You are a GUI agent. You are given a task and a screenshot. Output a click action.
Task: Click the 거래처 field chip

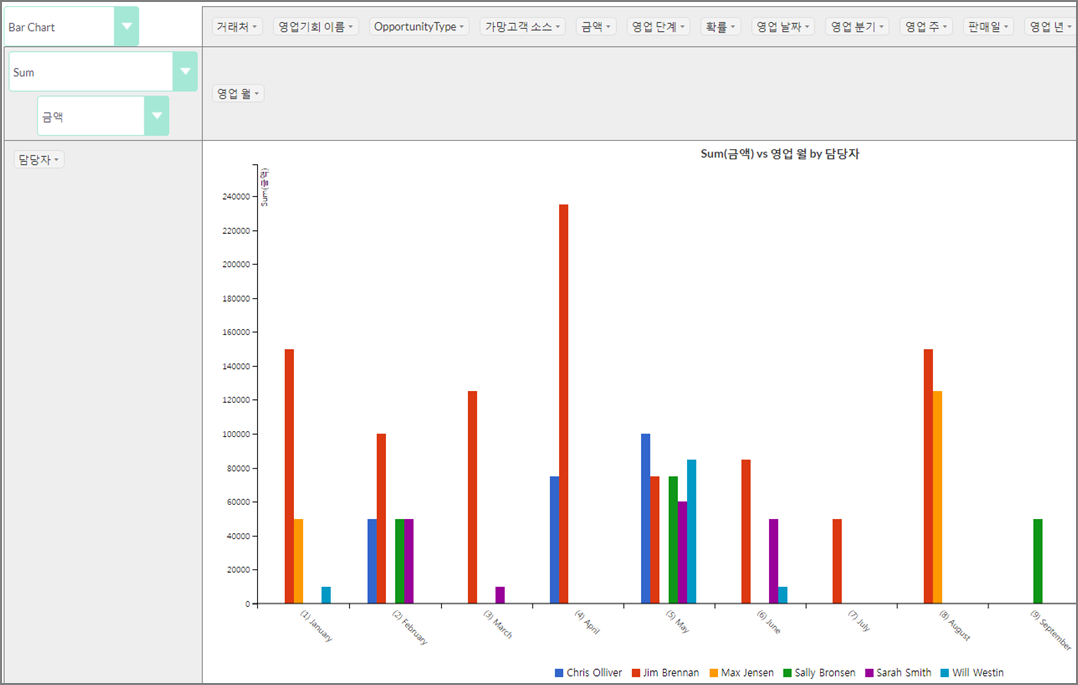click(237, 27)
